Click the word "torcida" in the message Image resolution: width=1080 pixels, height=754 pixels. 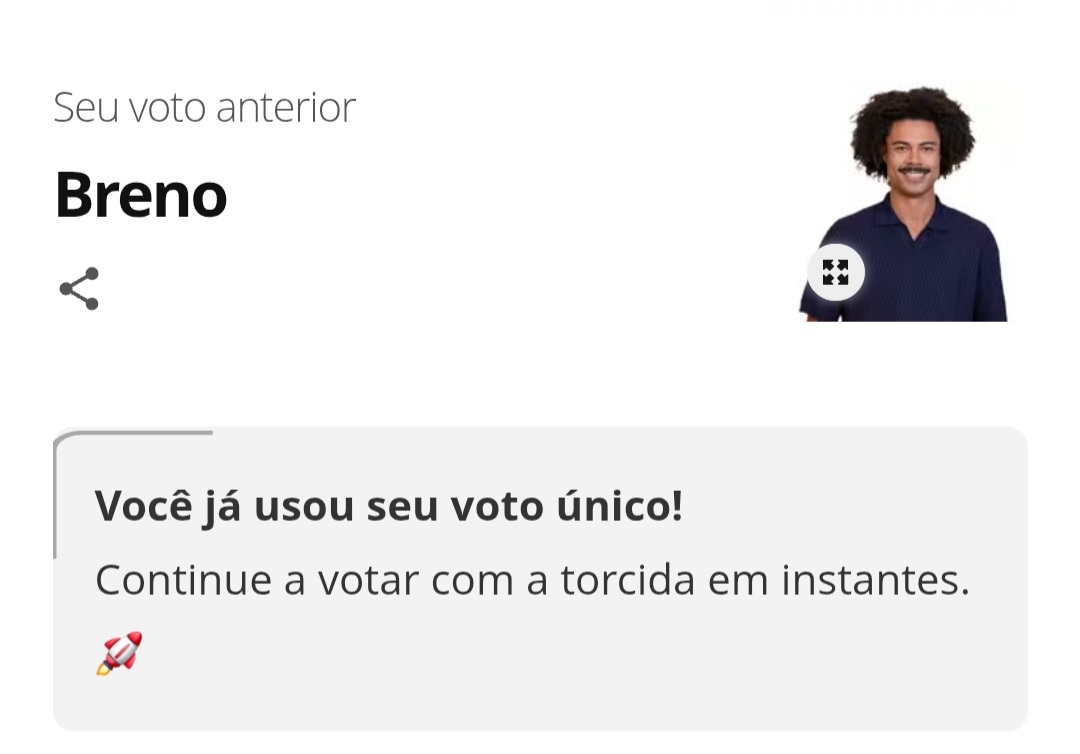[627, 580]
